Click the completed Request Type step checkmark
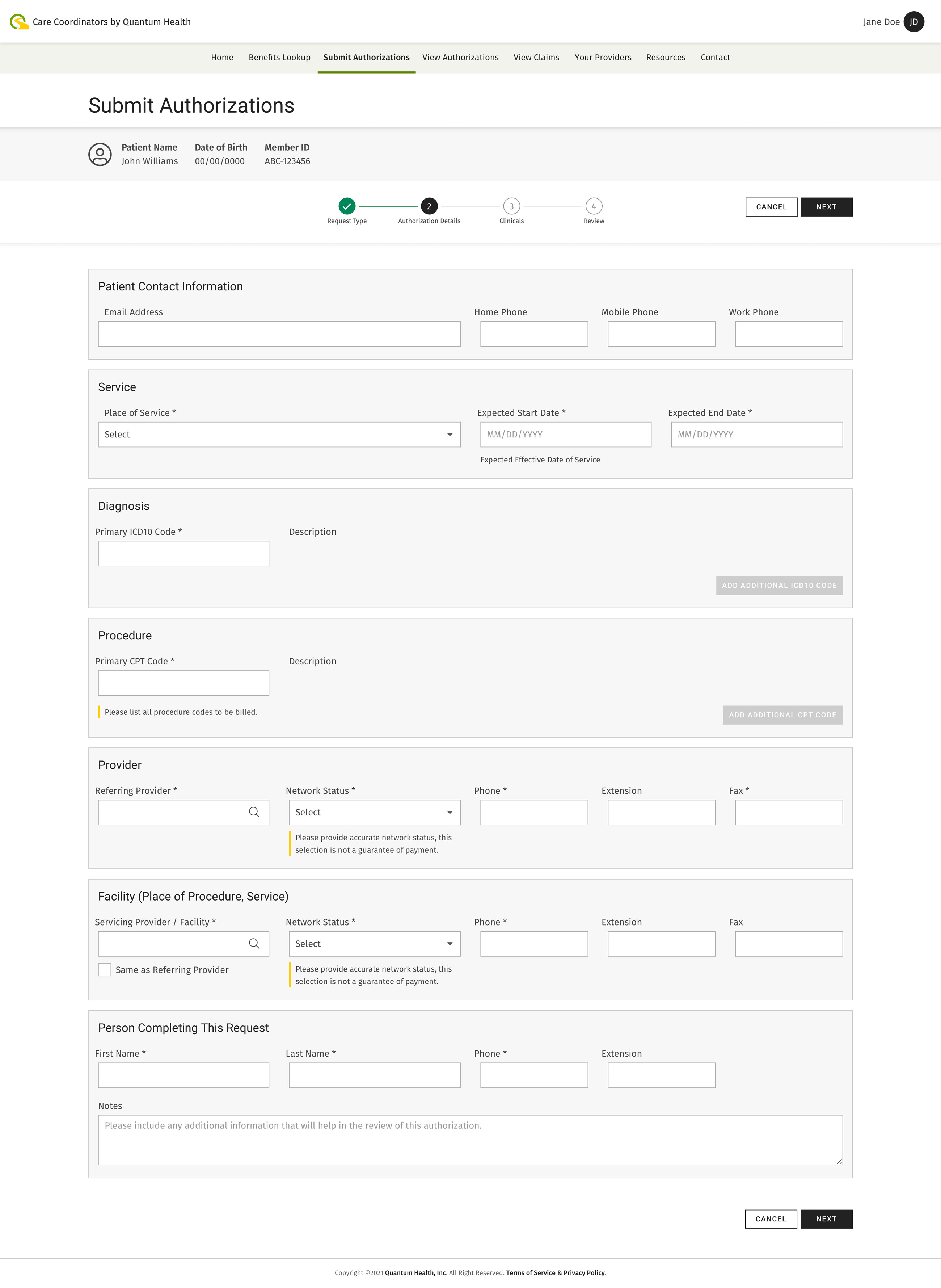 click(347, 206)
